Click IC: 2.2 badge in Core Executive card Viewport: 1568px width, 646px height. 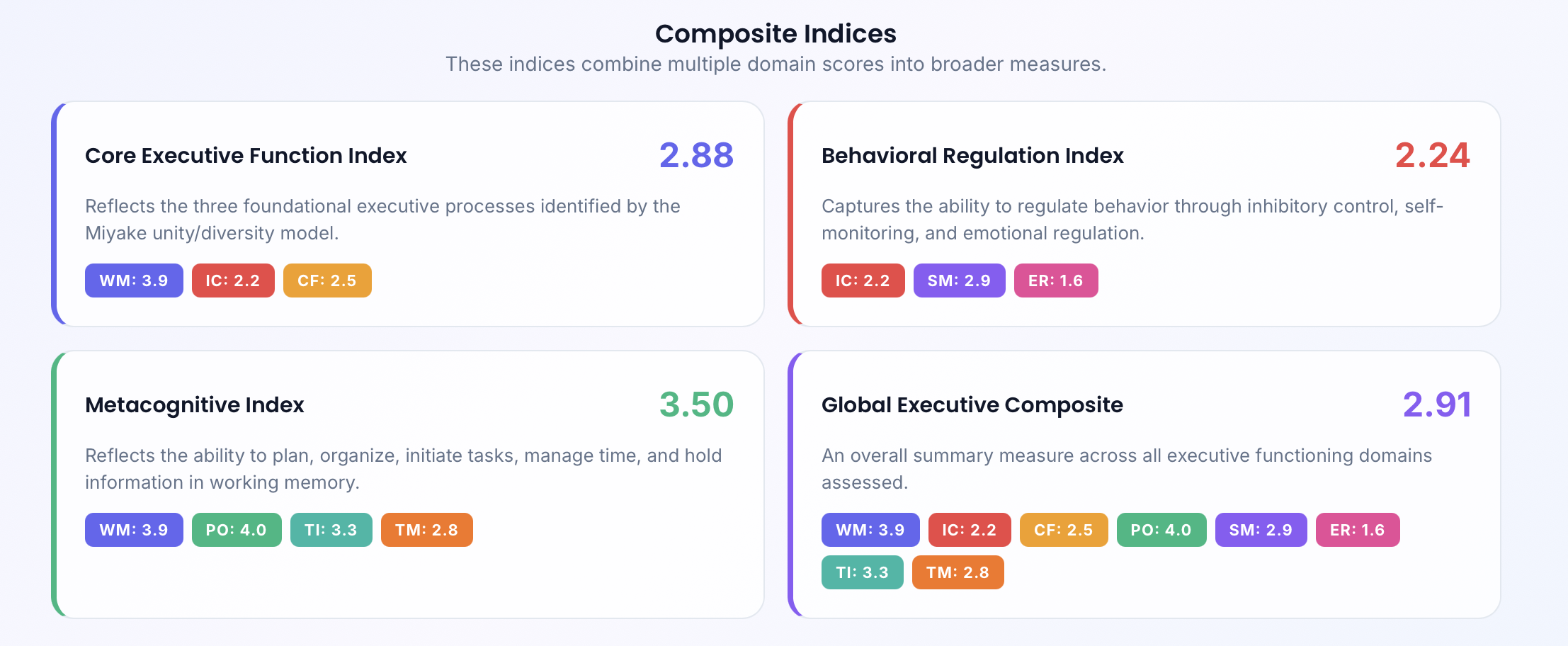click(x=233, y=280)
